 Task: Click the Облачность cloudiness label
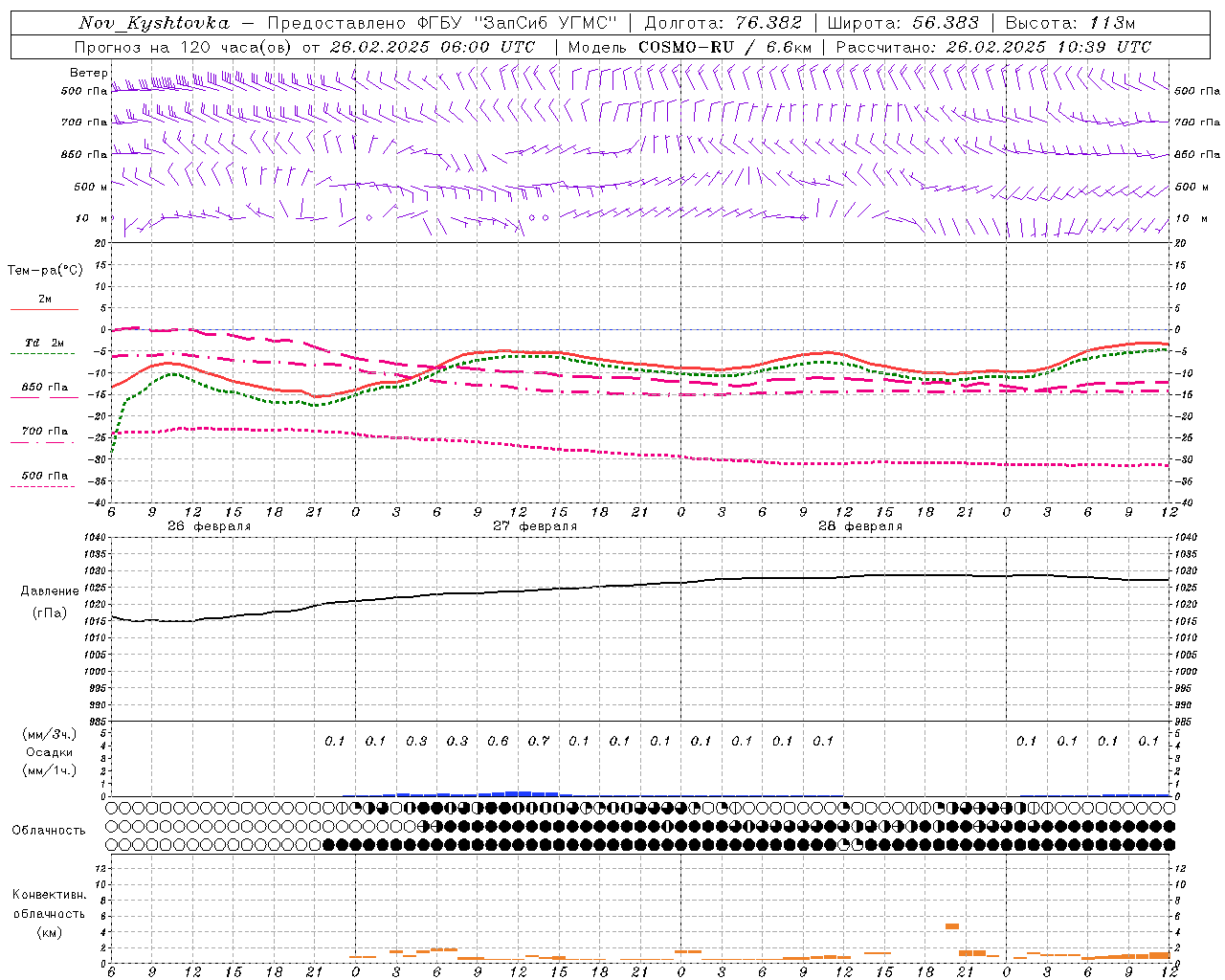(49, 831)
